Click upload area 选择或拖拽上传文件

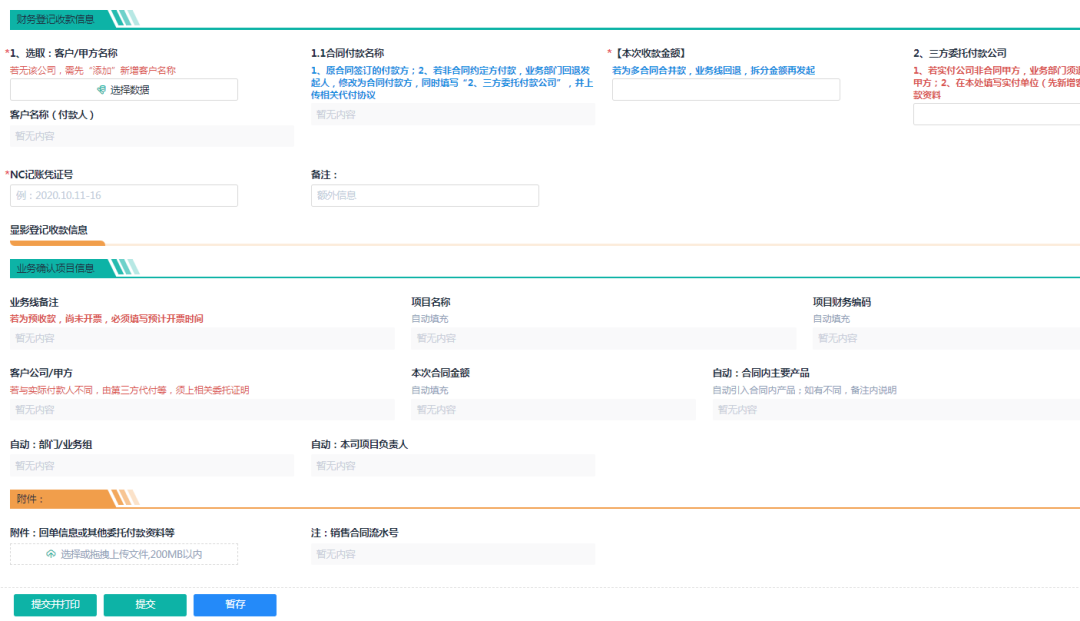(124, 554)
